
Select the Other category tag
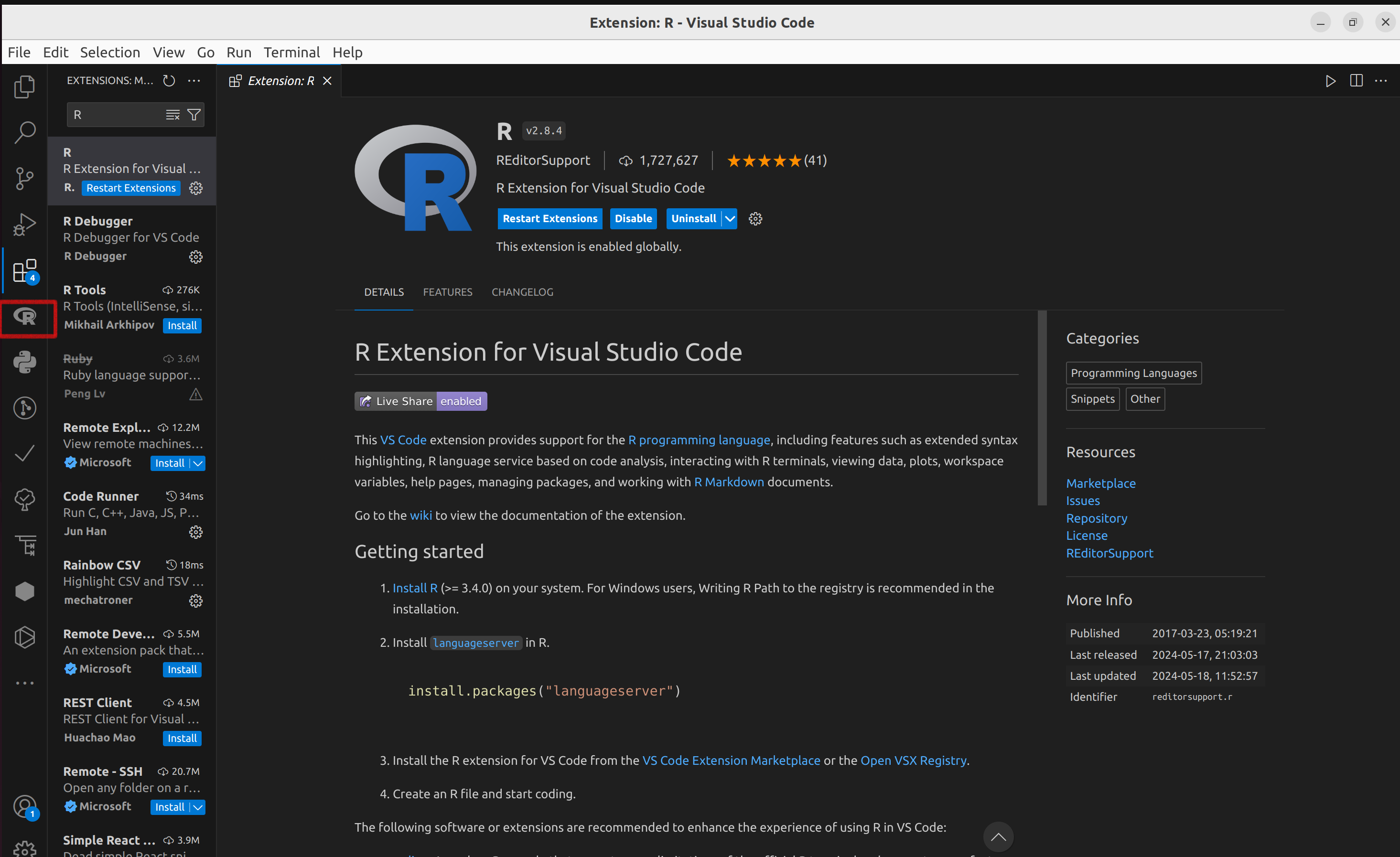1145,399
